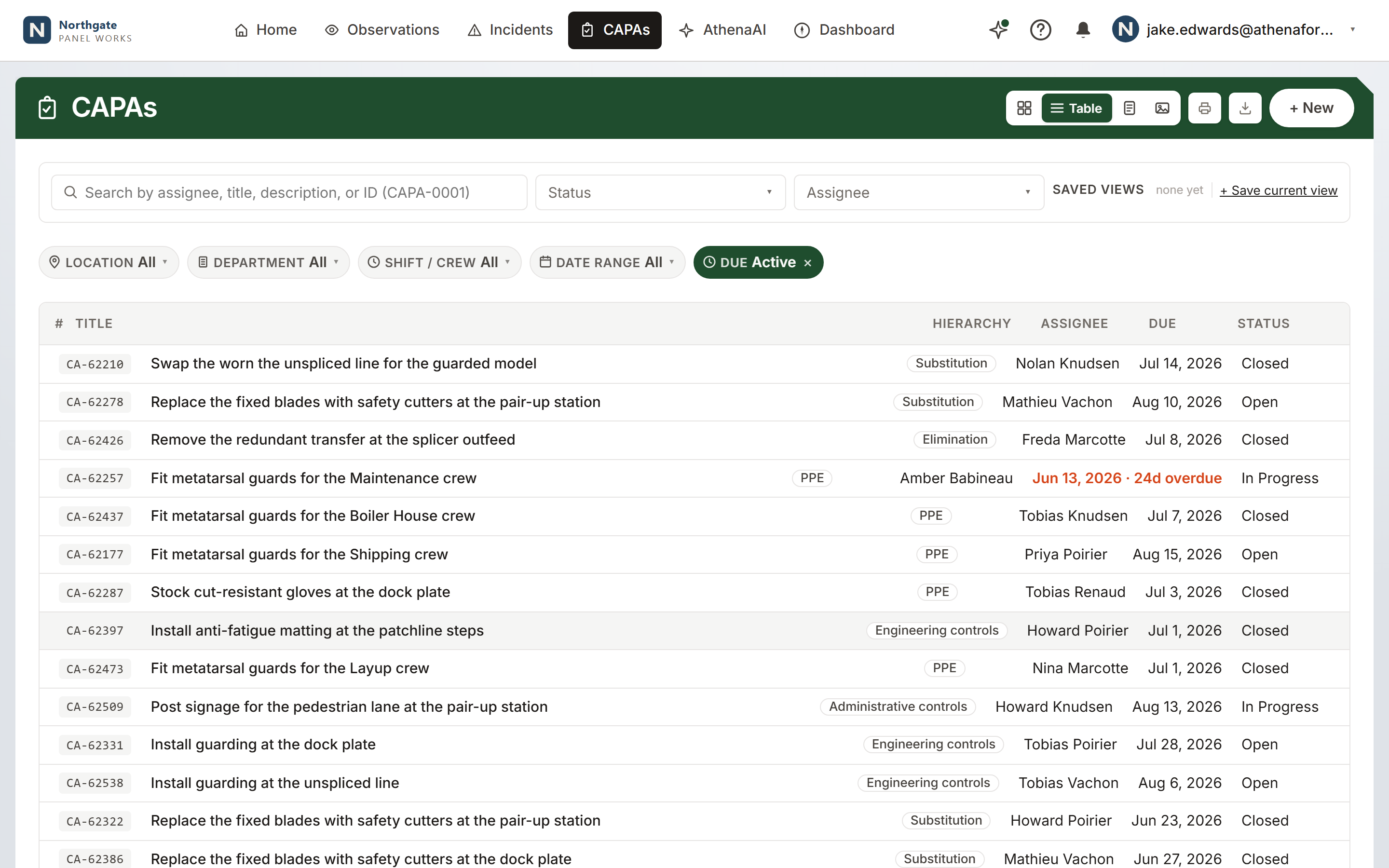Click PPE tag on Shipping crew row

coord(936,554)
